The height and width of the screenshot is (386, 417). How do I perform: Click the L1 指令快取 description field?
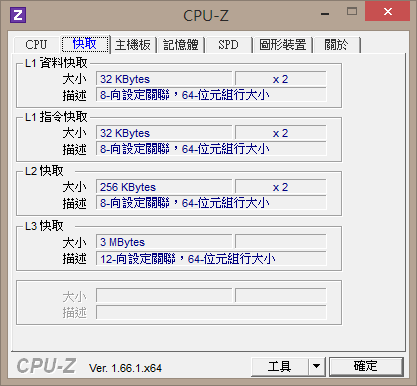(x=211, y=149)
